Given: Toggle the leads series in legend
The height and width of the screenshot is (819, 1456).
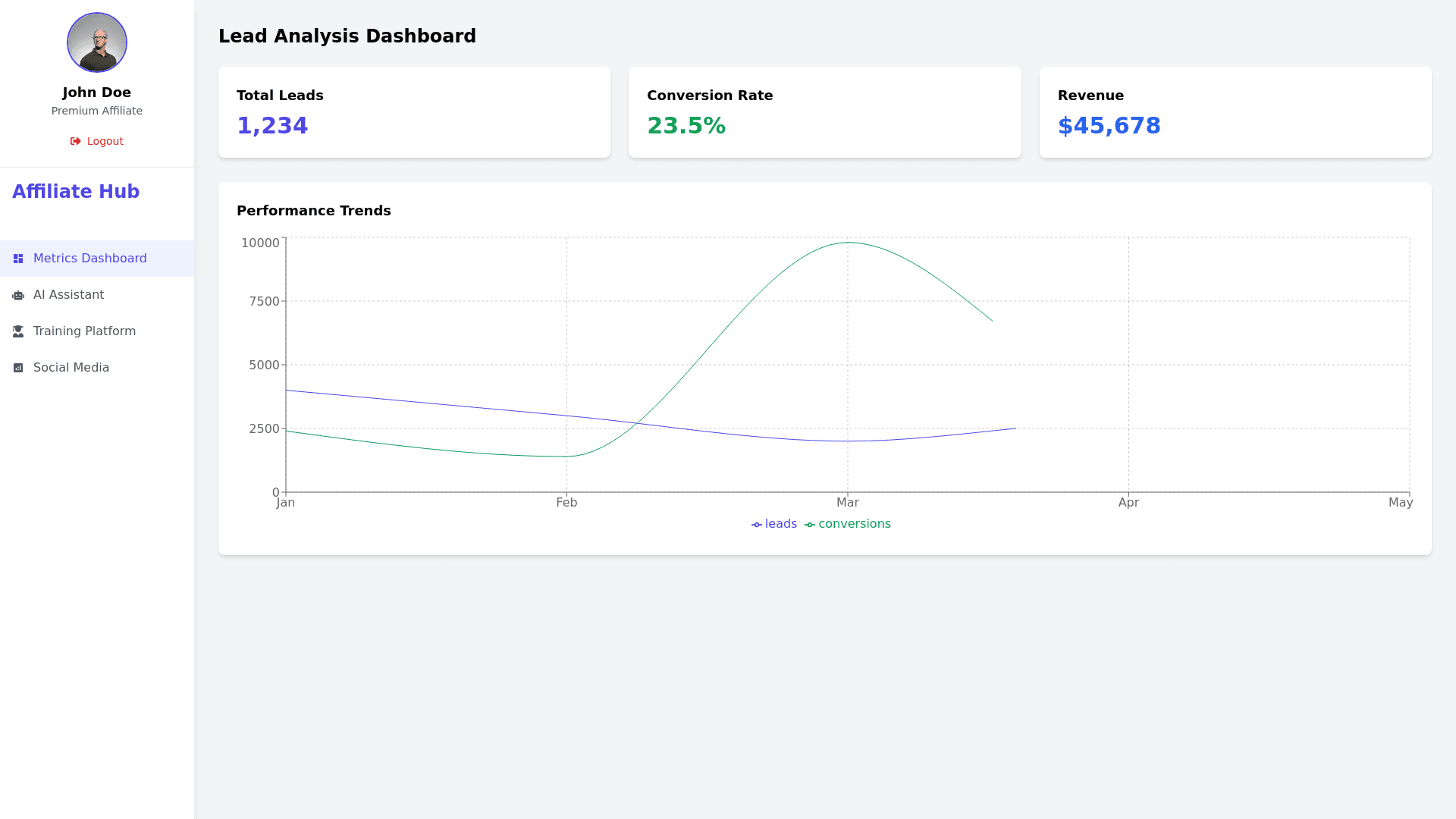Looking at the screenshot, I should pyautogui.click(x=780, y=524).
